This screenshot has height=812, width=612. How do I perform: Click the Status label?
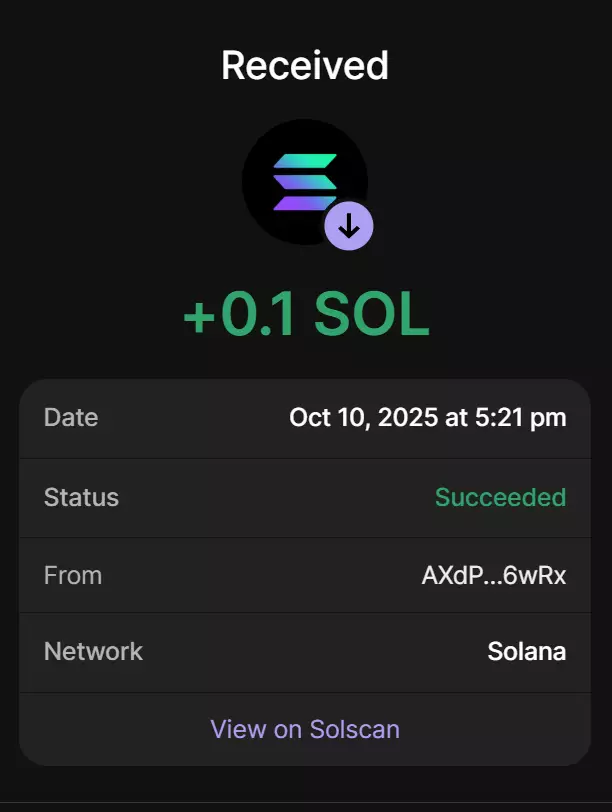click(81, 497)
